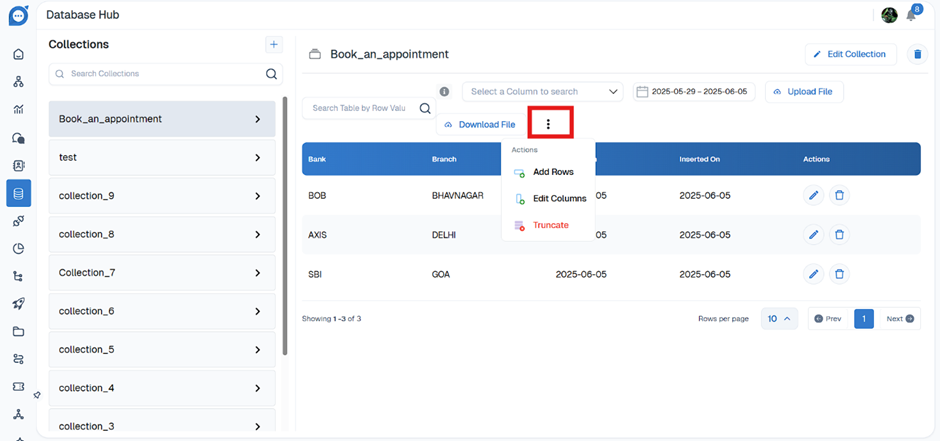Image resolution: width=940 pixels, height=441 pixels.
Task: Click the info icon beside column selector
Action: point(444,92)
